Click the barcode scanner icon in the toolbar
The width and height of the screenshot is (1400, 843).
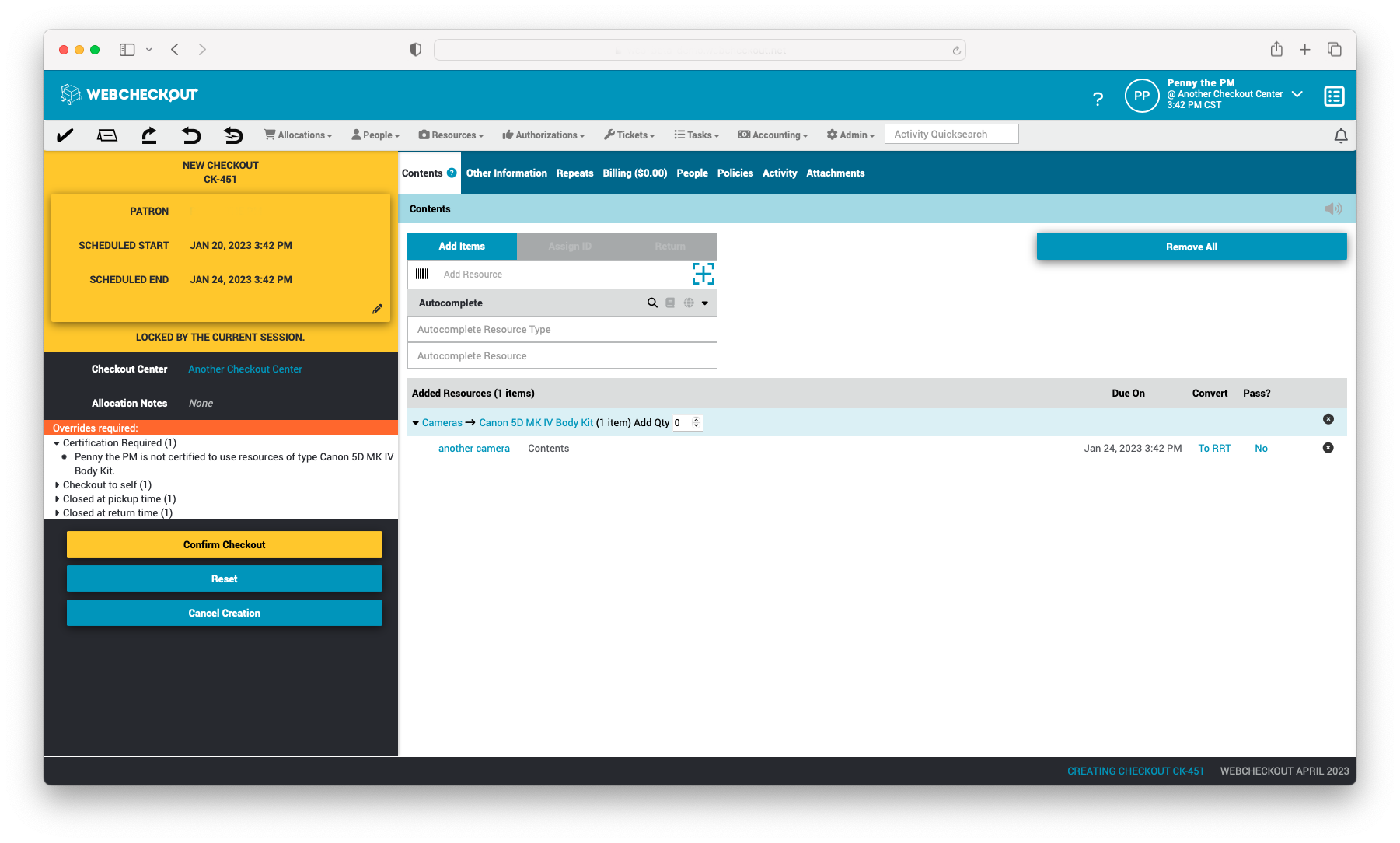coord(107,135)
